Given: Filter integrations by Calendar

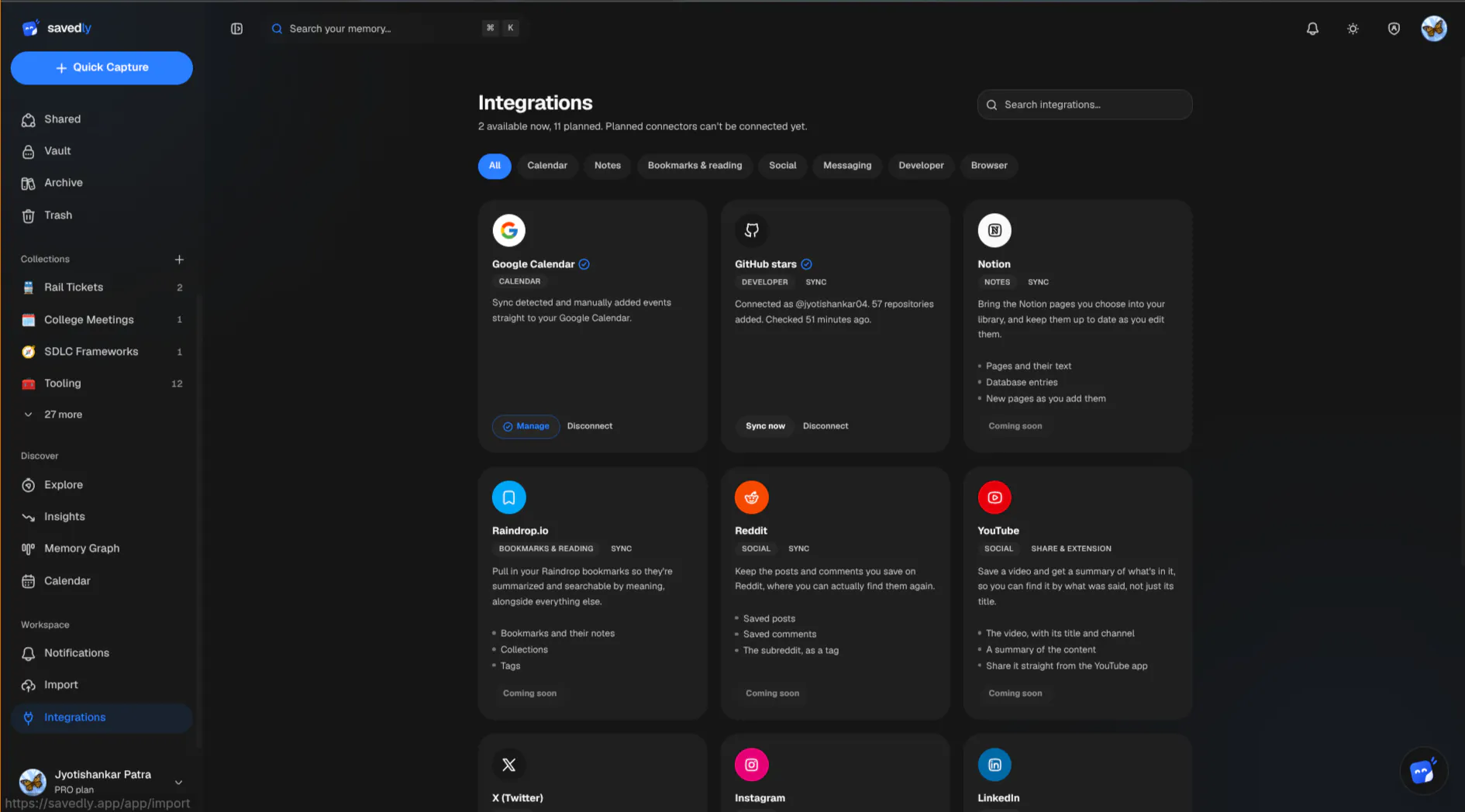Looking at the screenshot, I should (x=547, y=166).
